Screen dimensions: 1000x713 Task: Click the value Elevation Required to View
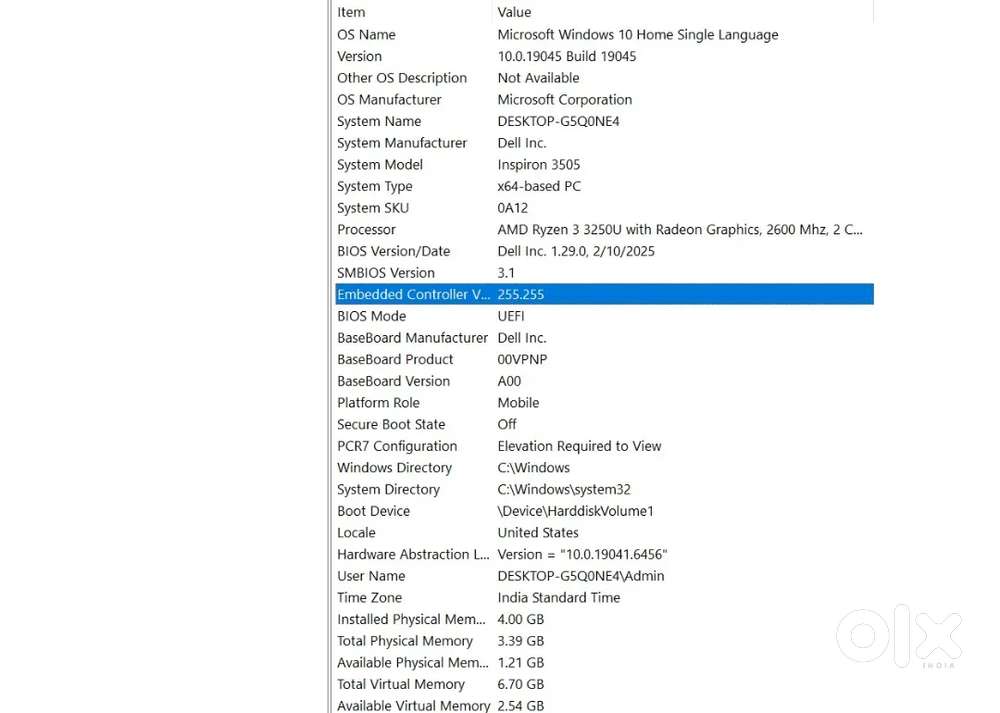click(x=579, y=446)
